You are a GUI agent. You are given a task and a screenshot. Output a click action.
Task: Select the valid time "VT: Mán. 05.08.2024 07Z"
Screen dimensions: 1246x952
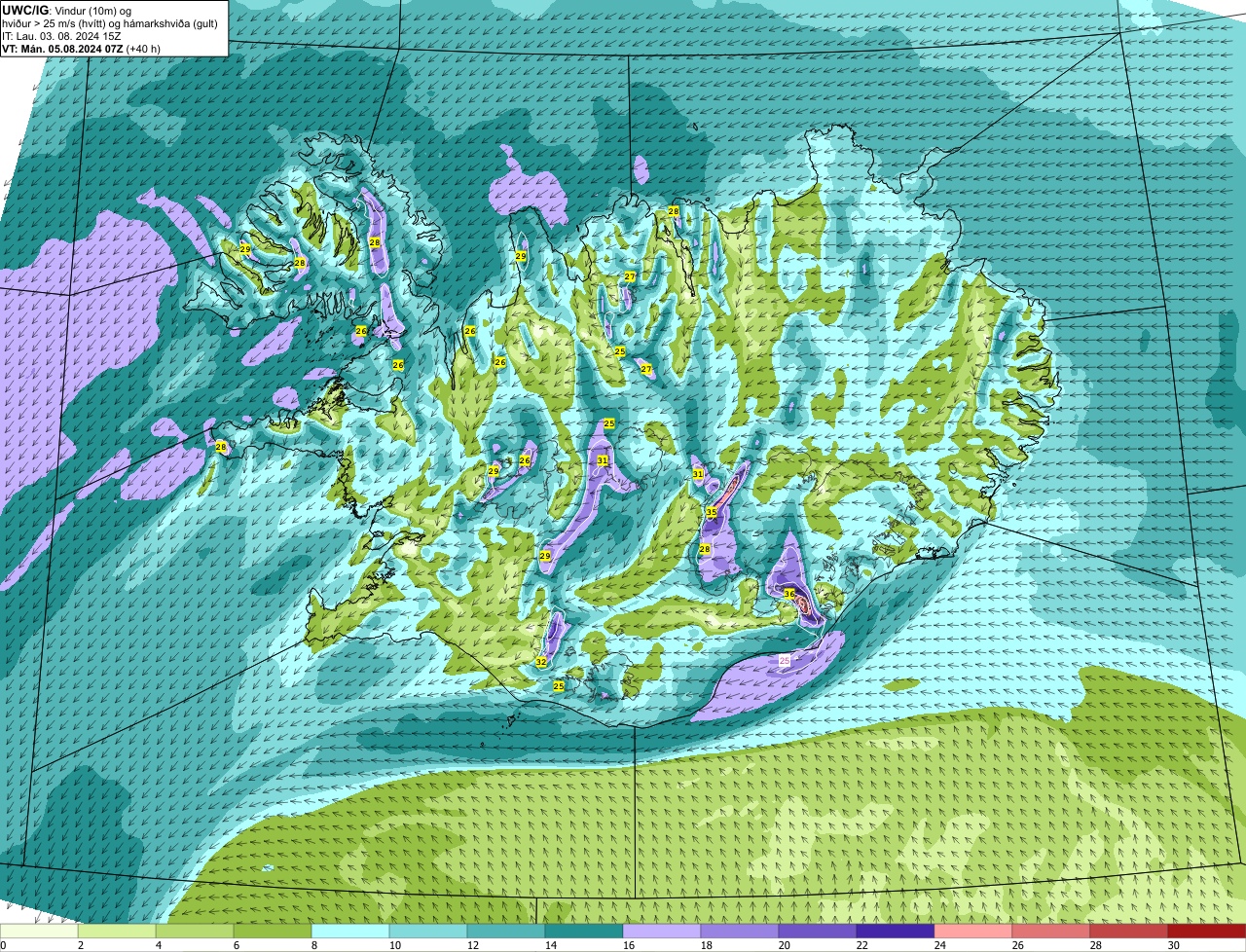62,49
